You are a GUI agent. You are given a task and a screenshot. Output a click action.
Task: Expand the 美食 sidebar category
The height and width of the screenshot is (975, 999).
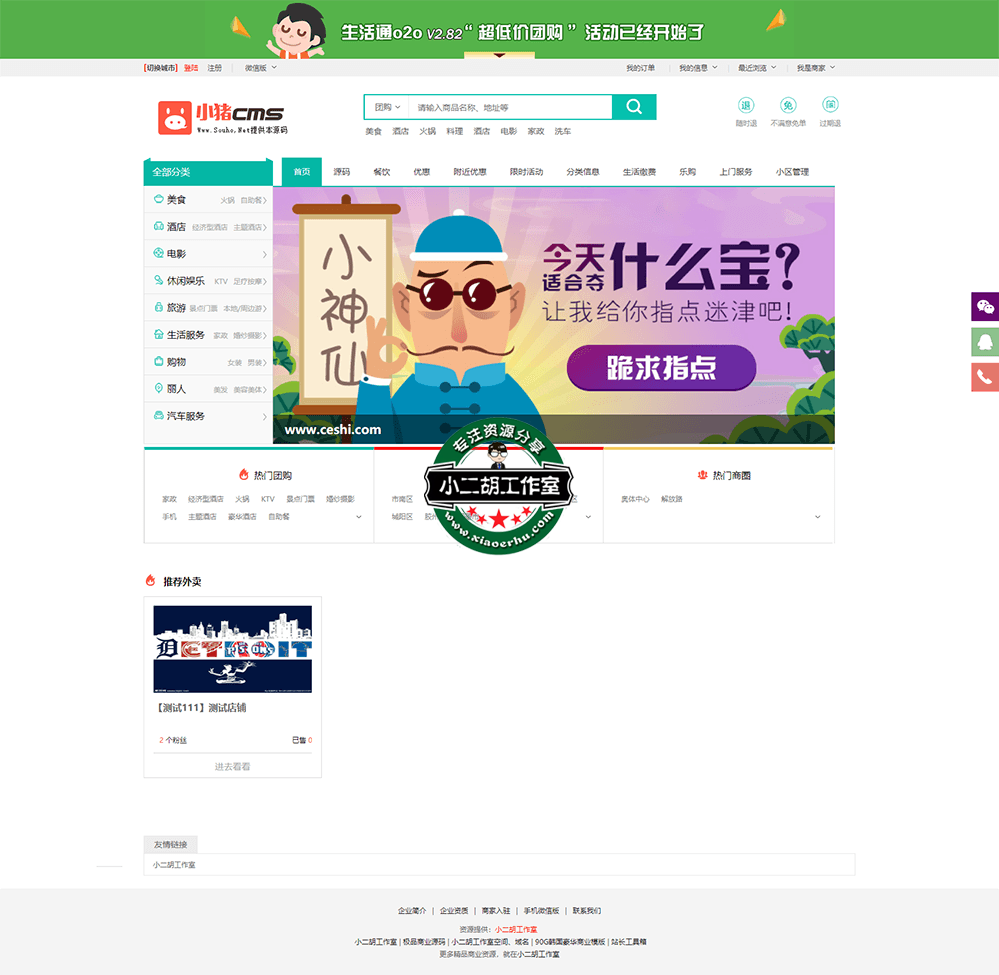tap(175, 199)
